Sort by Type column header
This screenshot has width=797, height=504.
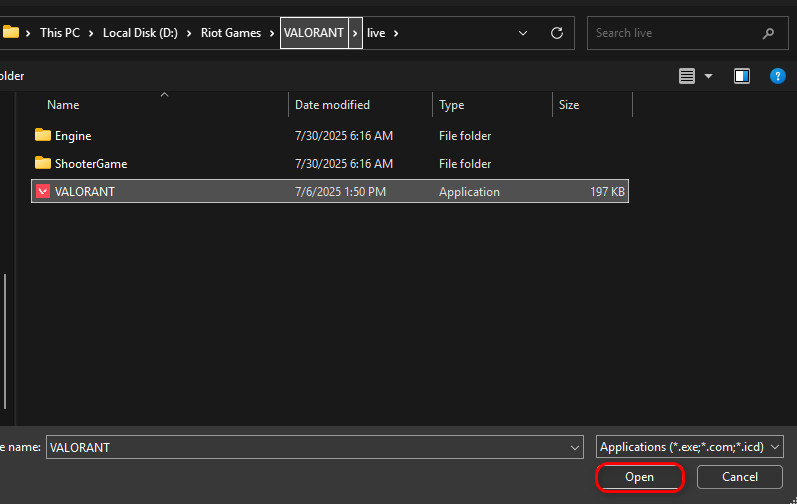pyautogui.click(x=451, y=105)
